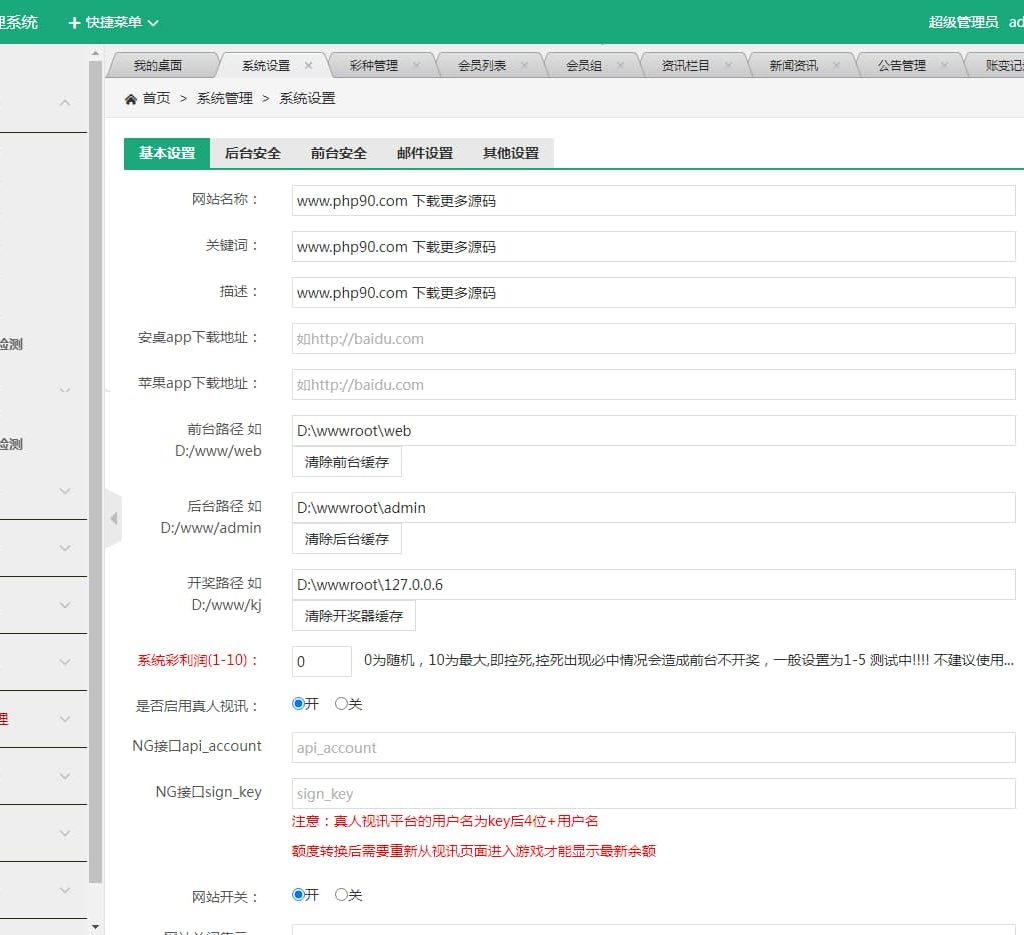
Task: Select 关 radio for 网站开关
Action: [x=341, y=895]
